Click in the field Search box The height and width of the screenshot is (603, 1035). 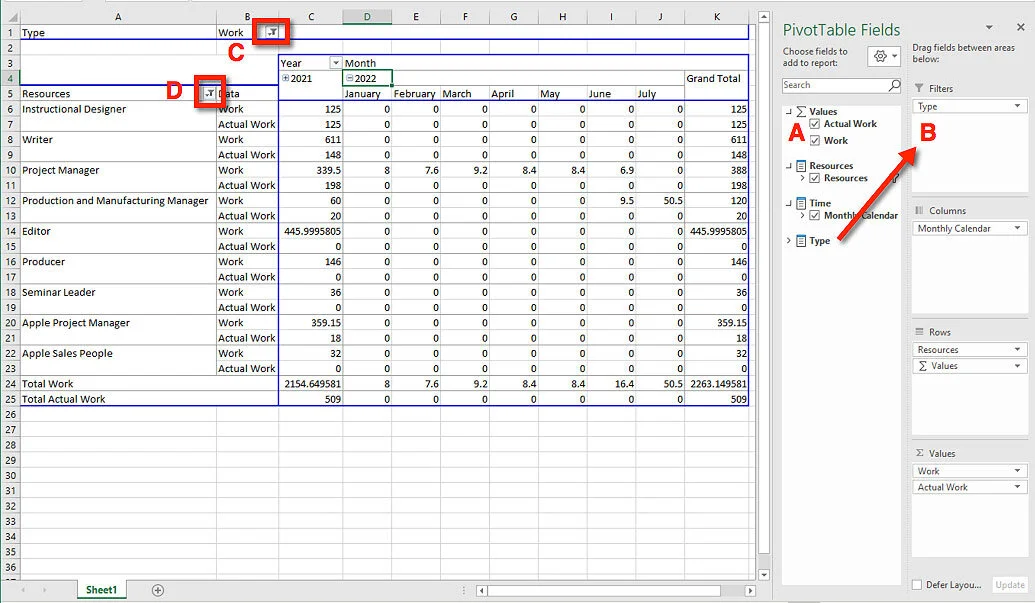click(x=835, y=85)
